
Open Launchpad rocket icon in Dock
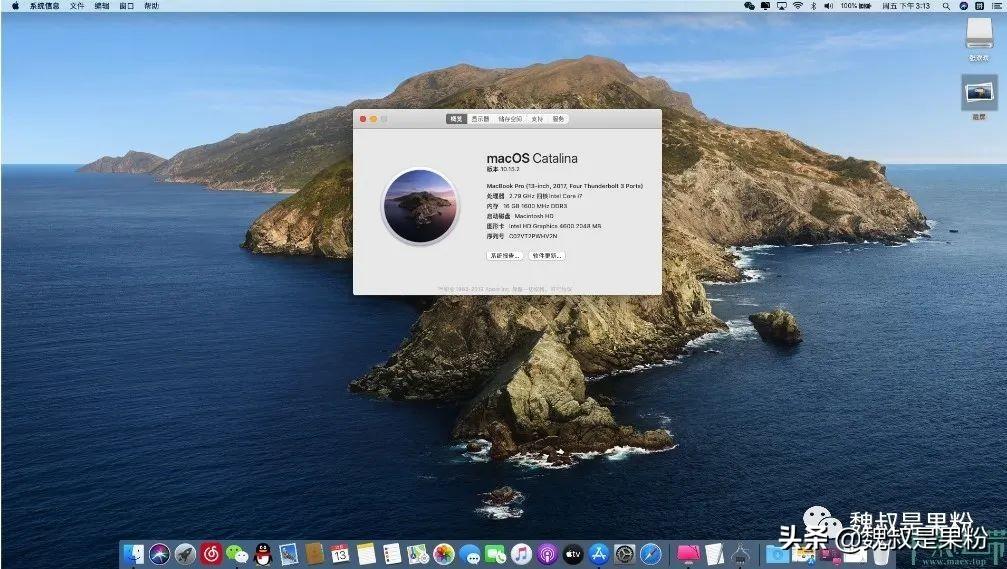(186, 553)
